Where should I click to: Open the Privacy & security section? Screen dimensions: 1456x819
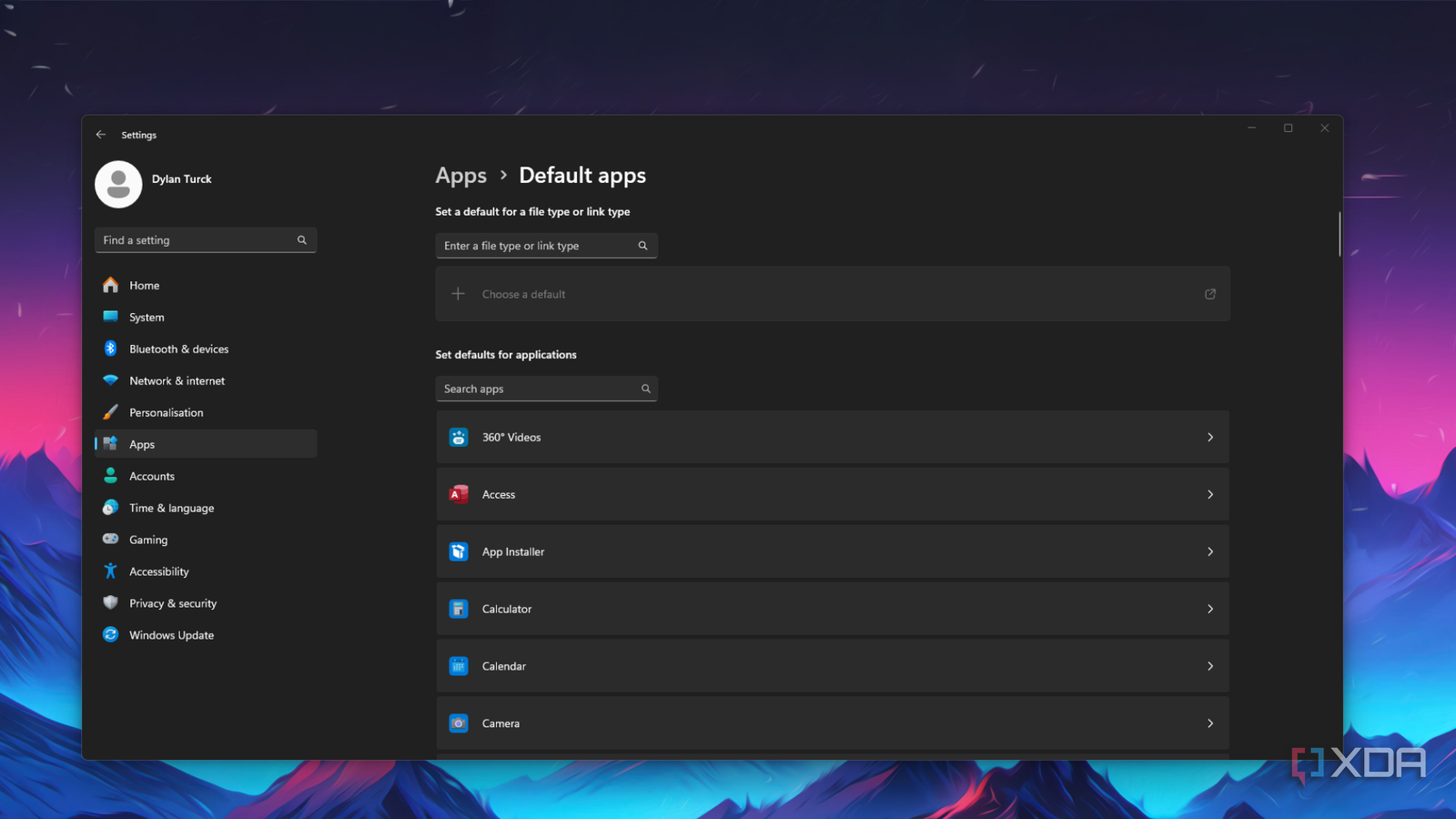(173, 603)
